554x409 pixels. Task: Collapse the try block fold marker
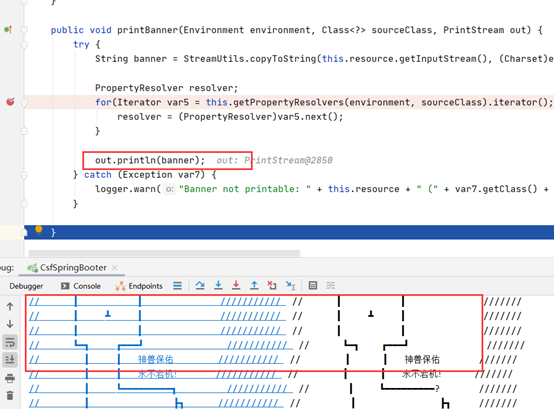point(24,45)
